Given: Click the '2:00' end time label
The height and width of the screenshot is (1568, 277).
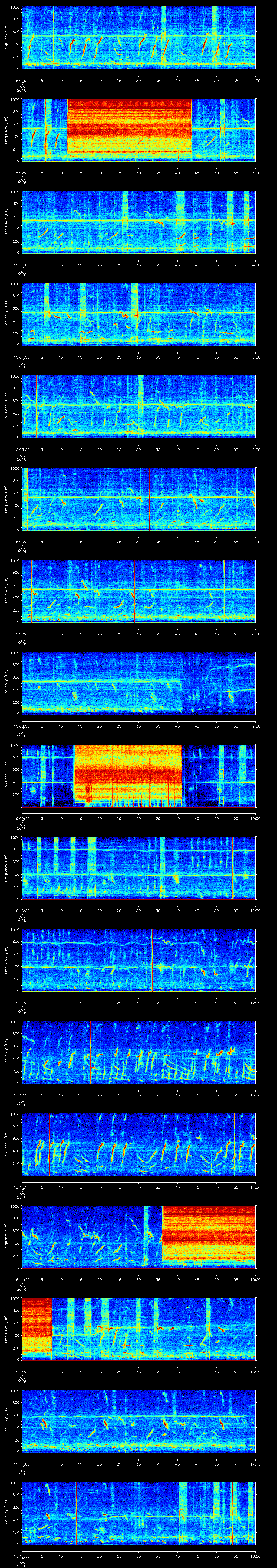Looking at the screenshot, I should tap(256, 80).
